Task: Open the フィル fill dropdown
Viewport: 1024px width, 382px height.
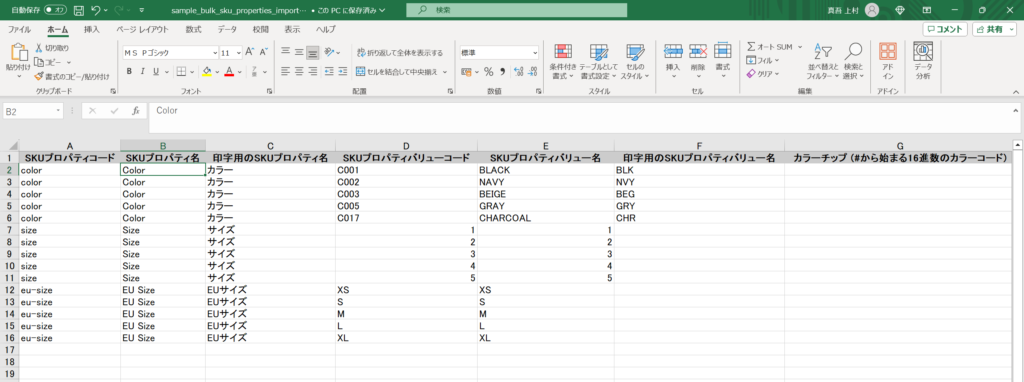Action: tap(762, 61)
